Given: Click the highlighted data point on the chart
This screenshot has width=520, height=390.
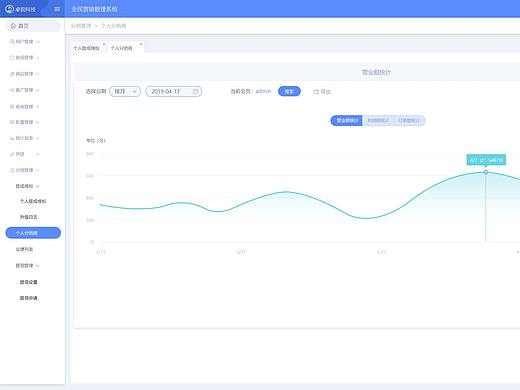Looking at the screenshot, I should coord(486,172).
